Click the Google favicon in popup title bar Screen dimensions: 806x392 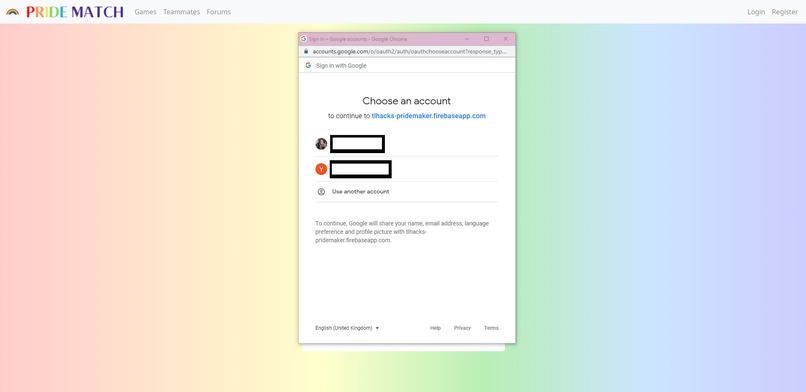click(304, 39)
